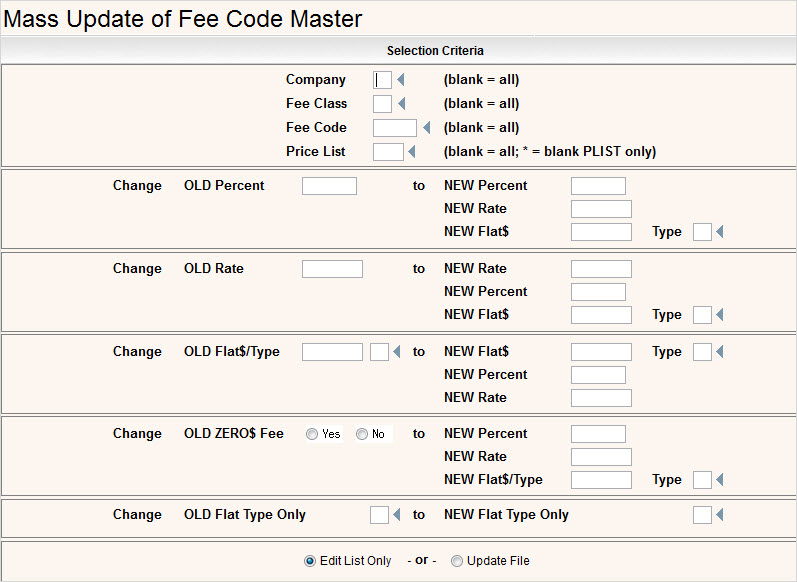
Task: Click Type box in OLD Flat$/Type section
Action: (702, 352)
